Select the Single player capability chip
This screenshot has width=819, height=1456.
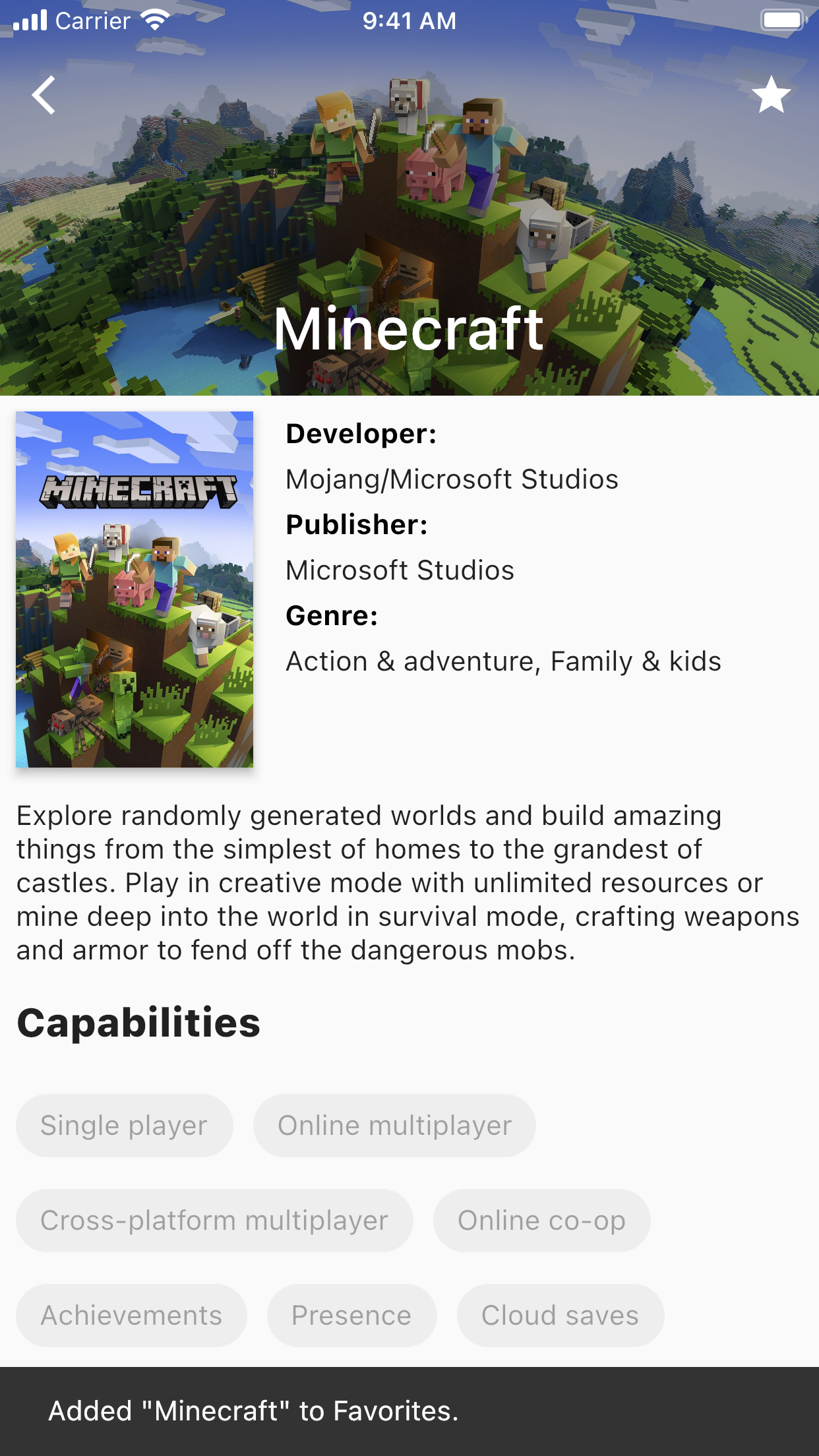pos(124,1126)
